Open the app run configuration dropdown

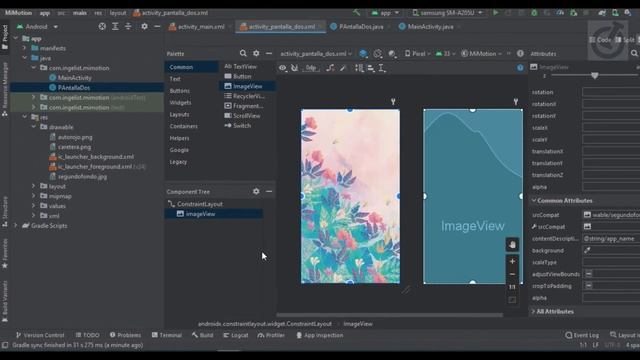pyautogui.click(x=385, y=13)
